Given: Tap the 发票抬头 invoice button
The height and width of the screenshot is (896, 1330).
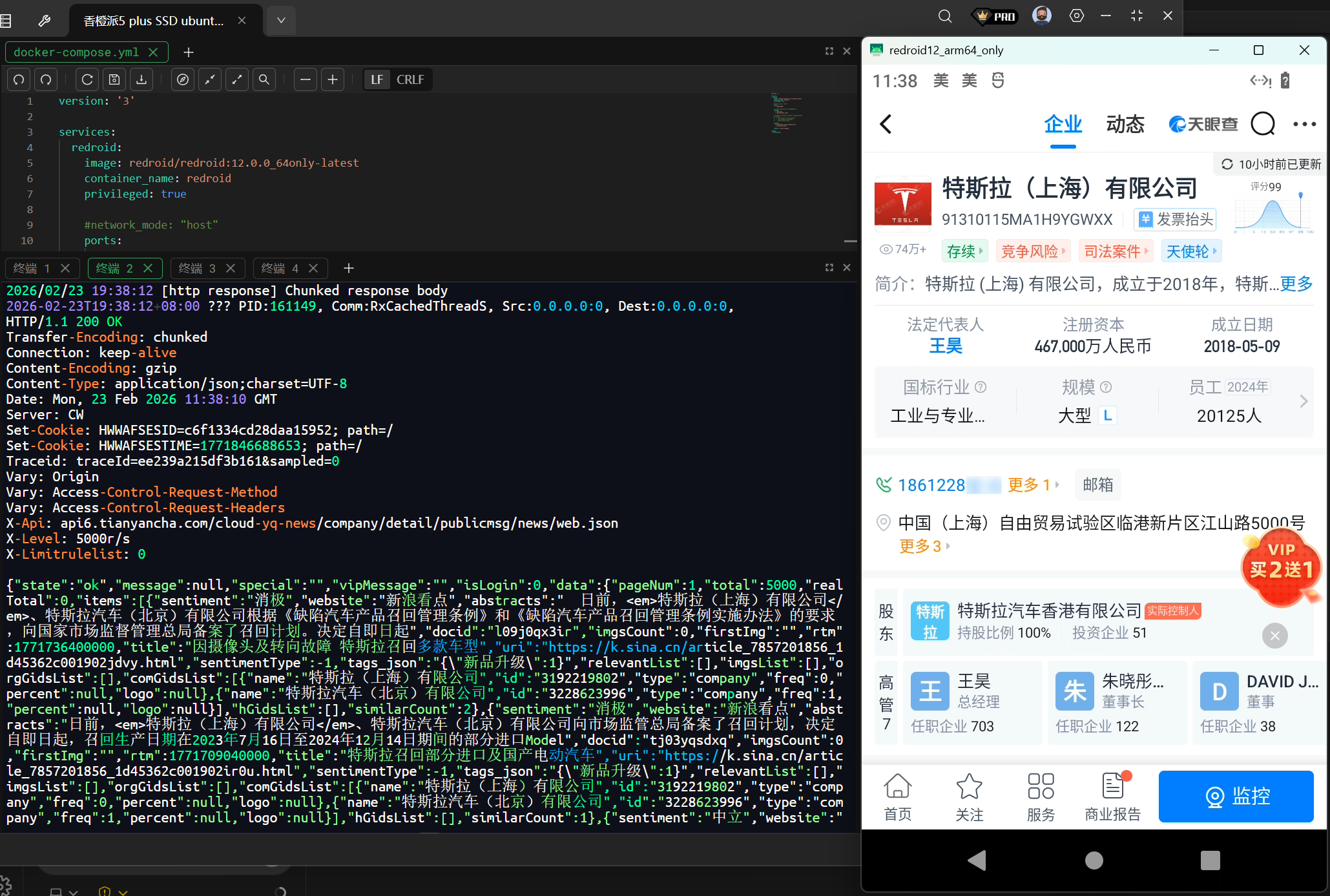Looking at the screenshot, I should (x=1176, y=220).
